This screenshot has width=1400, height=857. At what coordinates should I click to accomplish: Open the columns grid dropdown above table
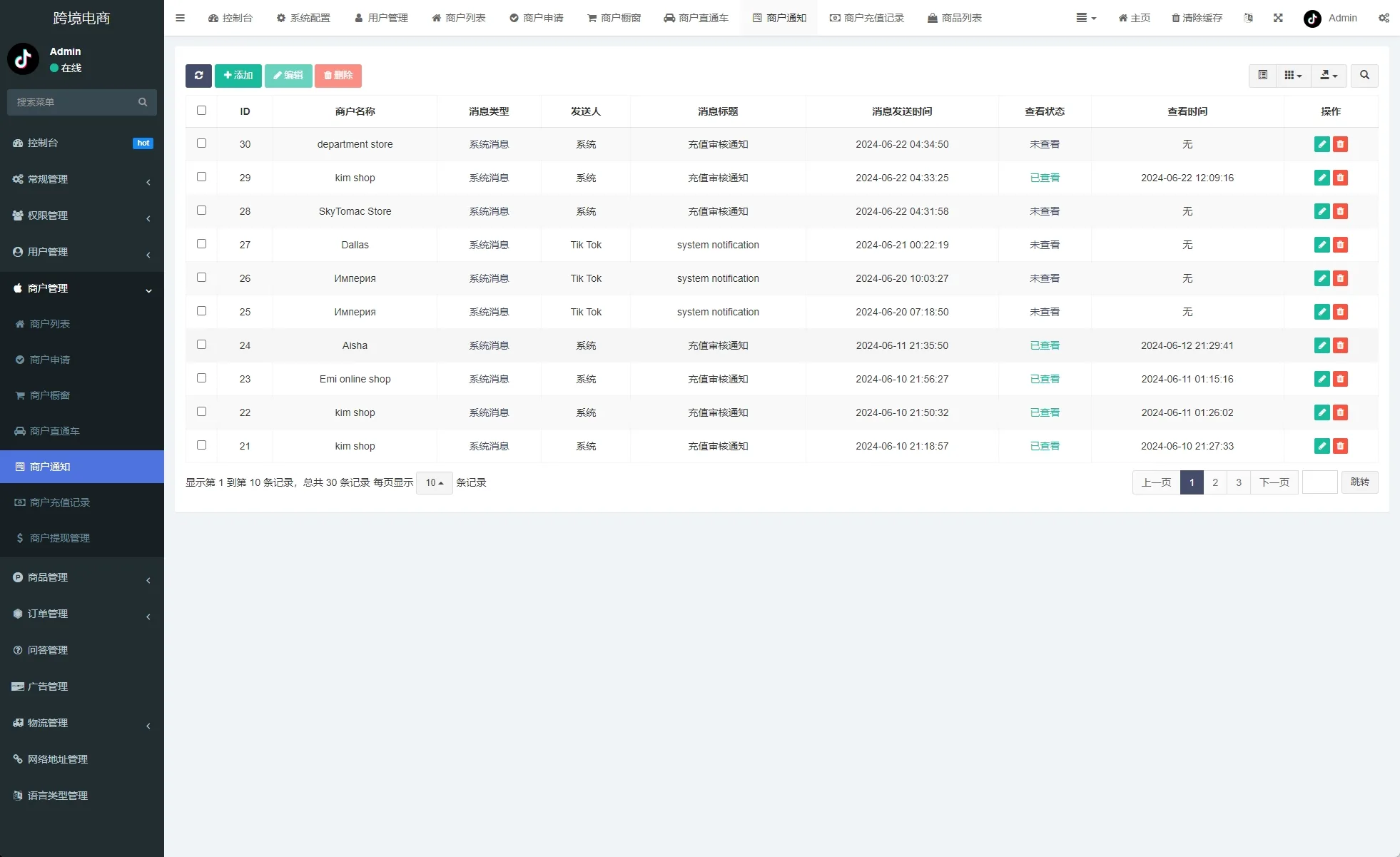[1292, 76]
